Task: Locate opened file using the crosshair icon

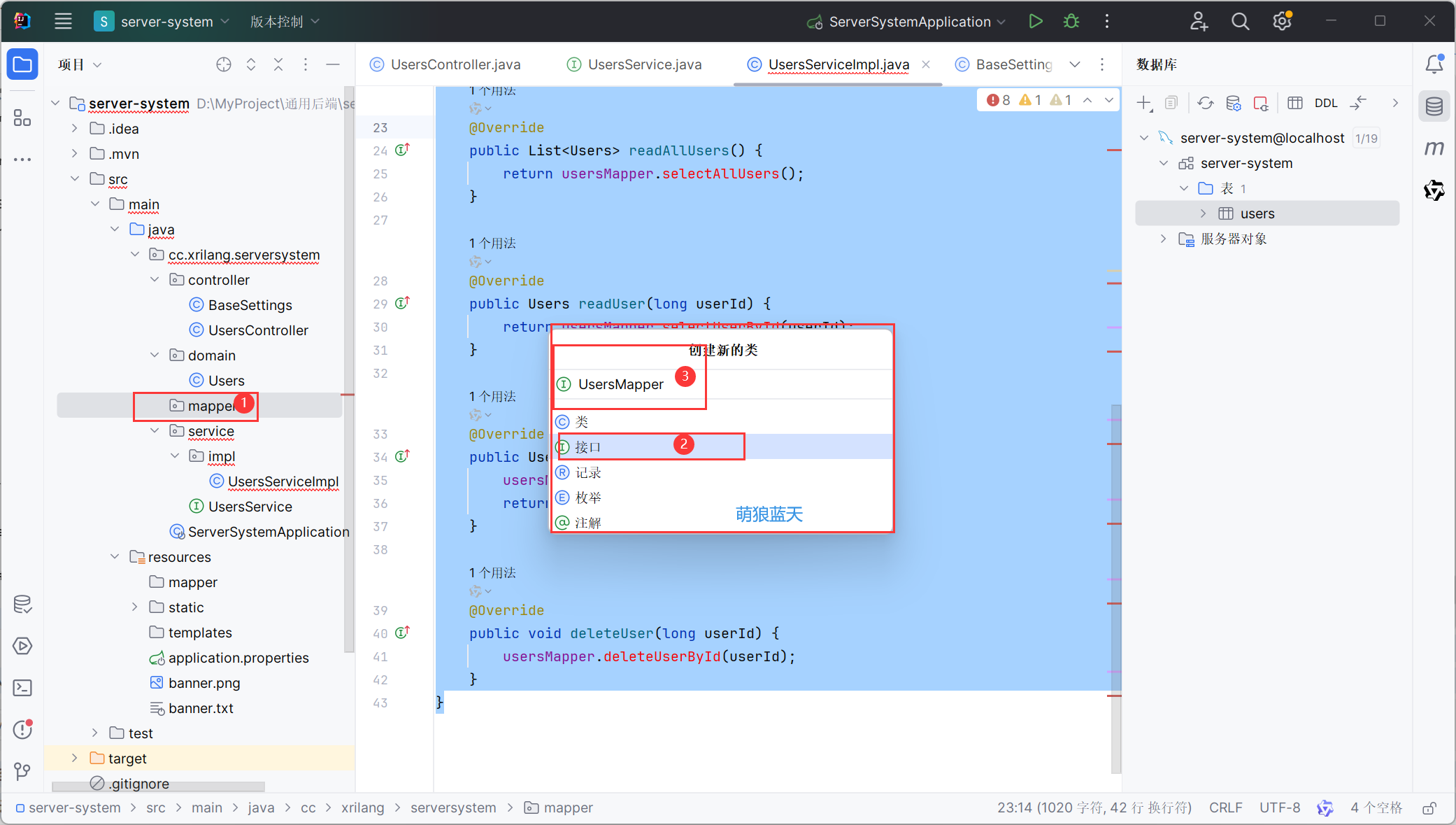Action: click(x=223, y=64)
